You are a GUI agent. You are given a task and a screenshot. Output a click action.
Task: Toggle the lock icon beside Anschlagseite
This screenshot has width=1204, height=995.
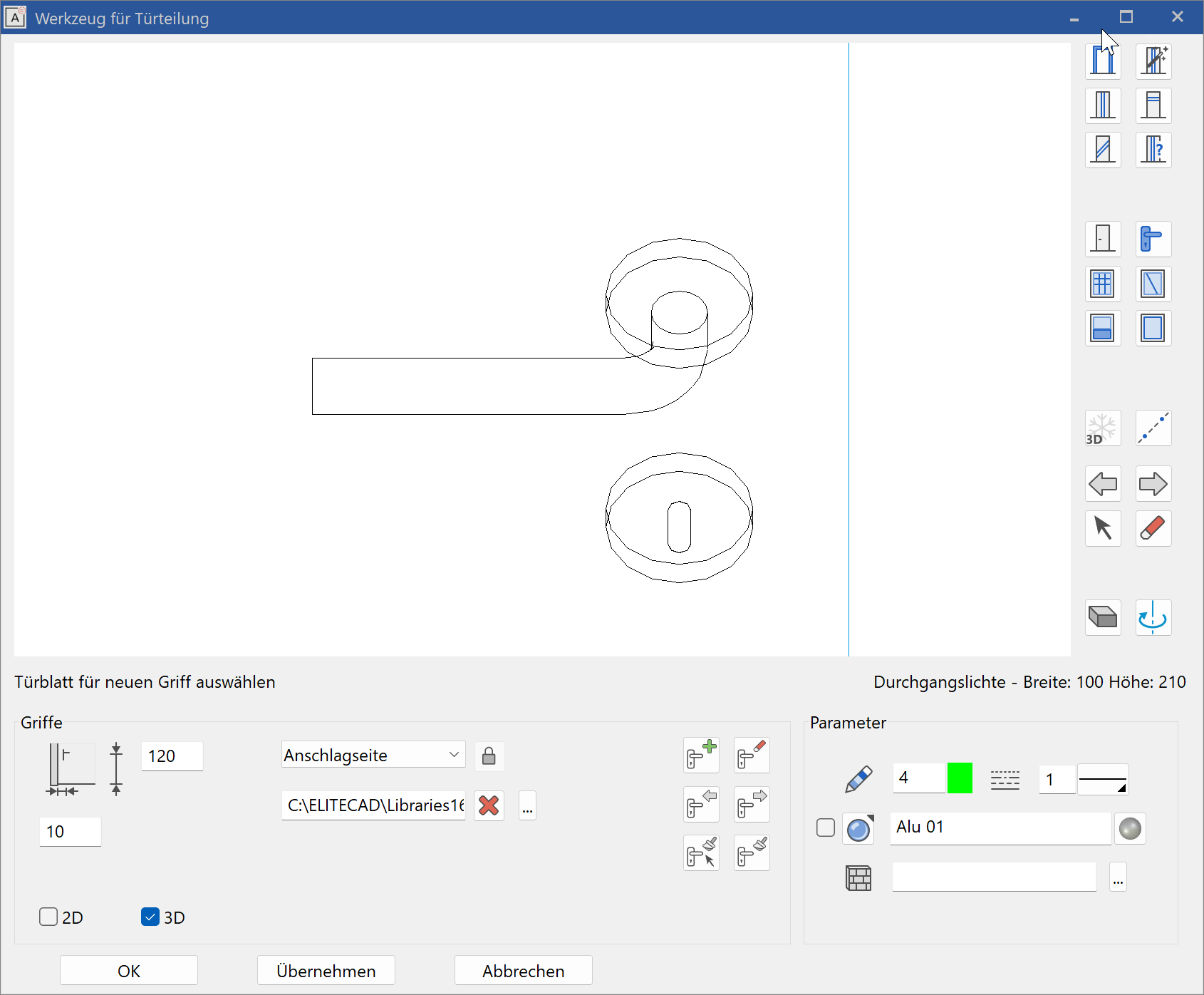pyautogui.click(x=489, y=756)
